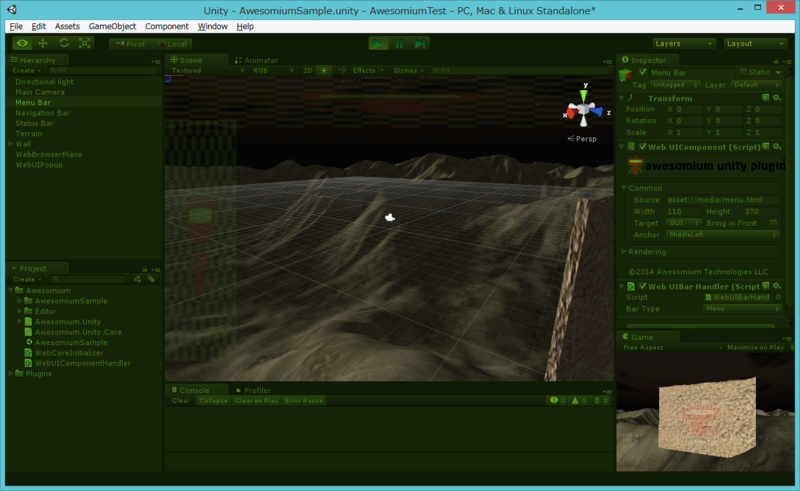Toggle the Static checkbox
This screenshot has height=491, width=800.
point(743,72)
